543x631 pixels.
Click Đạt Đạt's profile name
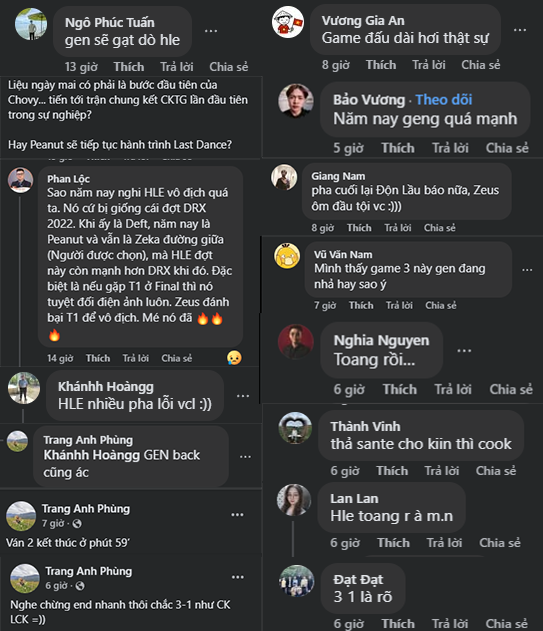(x=358, y=579)
